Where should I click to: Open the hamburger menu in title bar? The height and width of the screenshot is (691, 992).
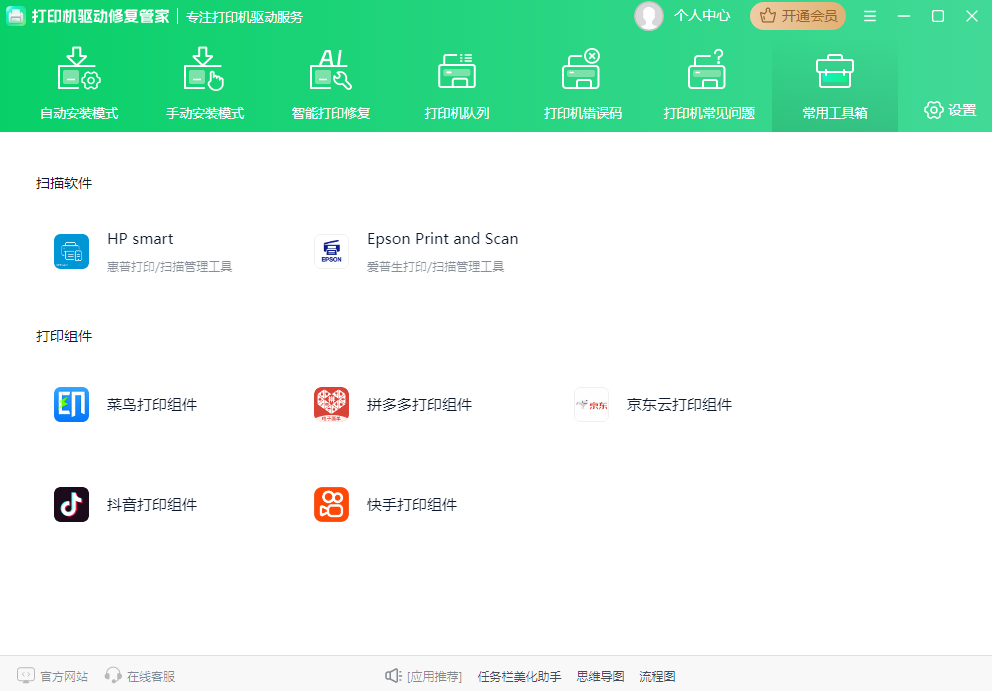872,16
